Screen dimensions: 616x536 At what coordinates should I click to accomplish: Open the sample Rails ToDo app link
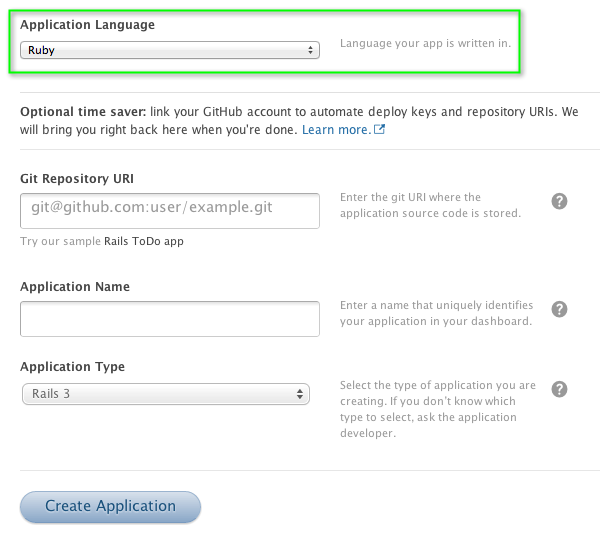(143, 241)
